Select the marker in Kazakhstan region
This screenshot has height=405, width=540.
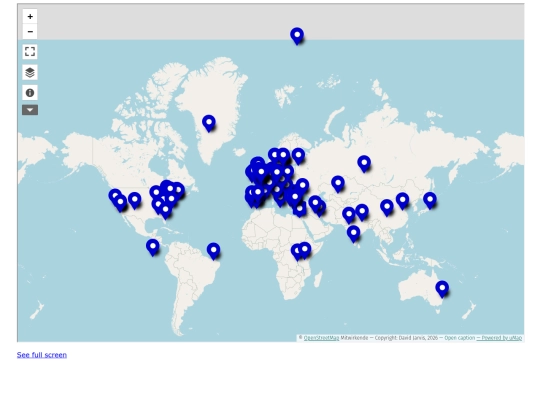click(338, 184)
